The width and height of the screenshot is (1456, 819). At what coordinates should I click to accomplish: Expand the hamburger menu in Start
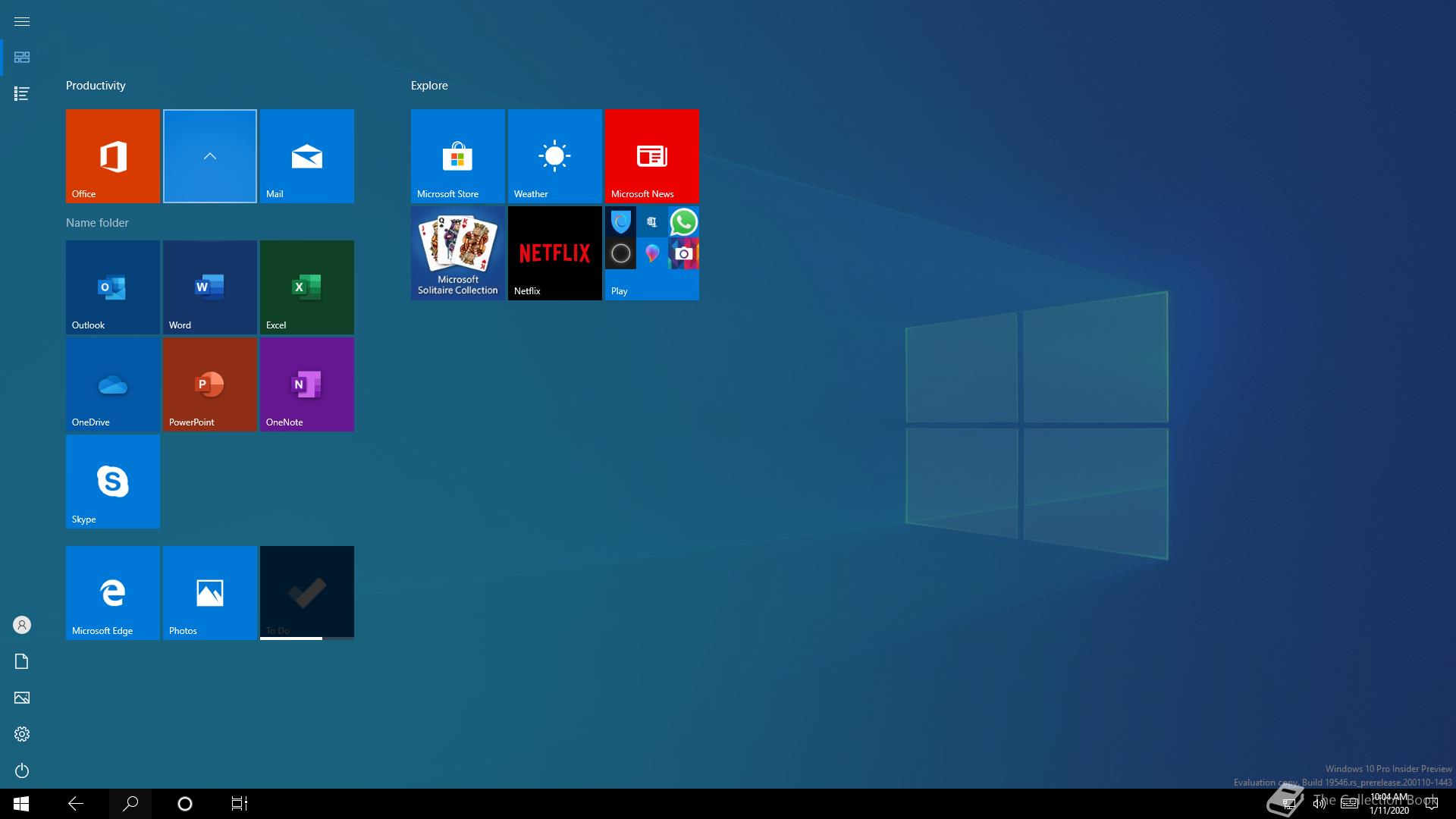click(x=22, y=21)
